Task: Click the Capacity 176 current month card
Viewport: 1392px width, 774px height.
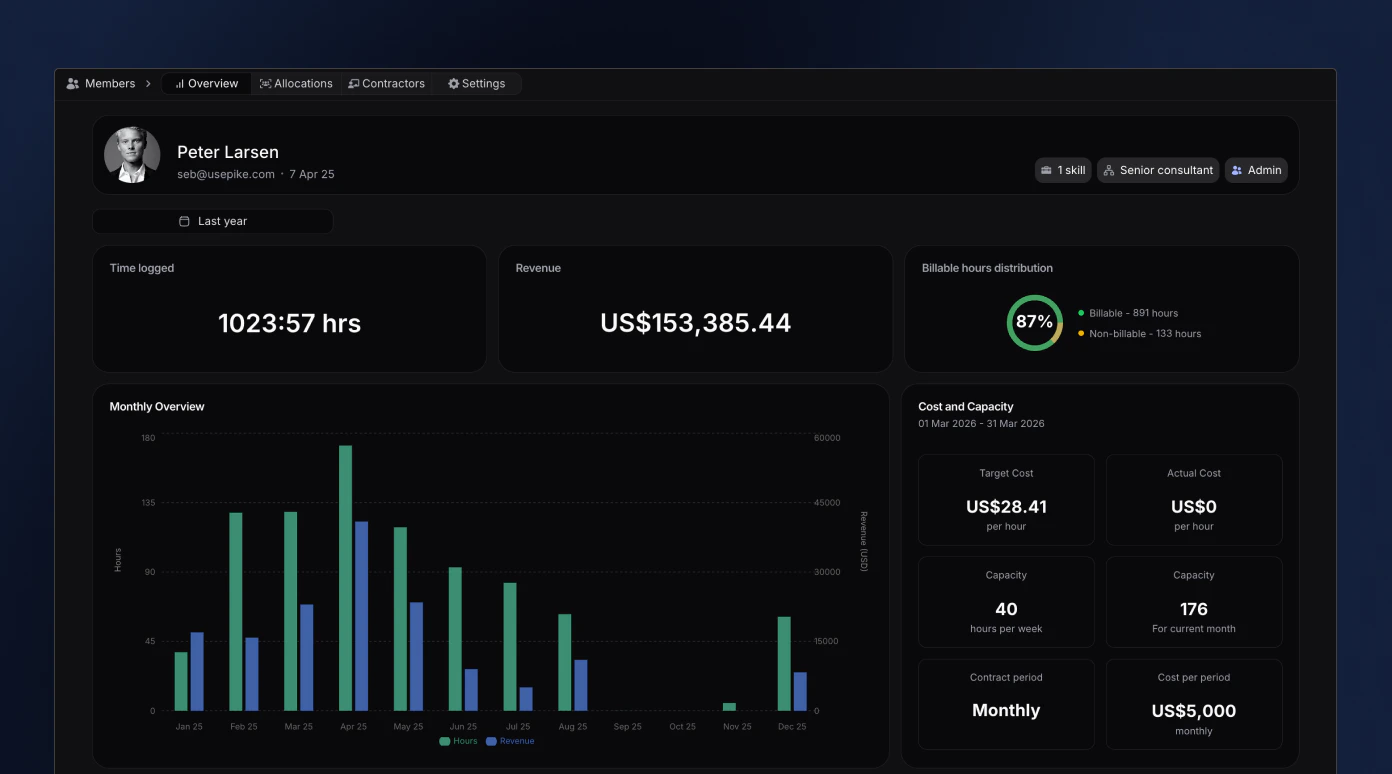Action: click(x=1194, y=602)
